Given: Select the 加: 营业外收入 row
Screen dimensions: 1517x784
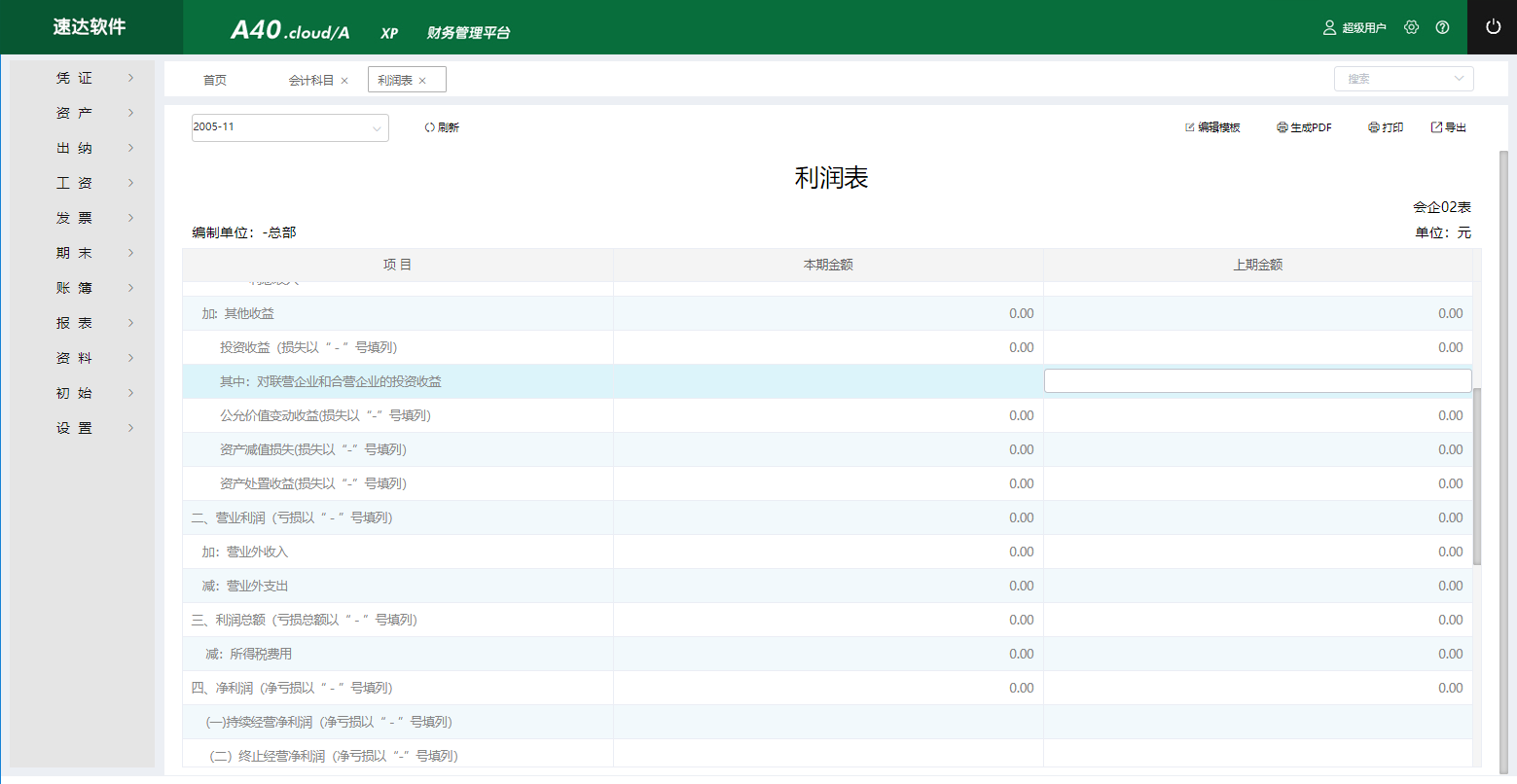Looking at the screenshot, I should point(828,552).
